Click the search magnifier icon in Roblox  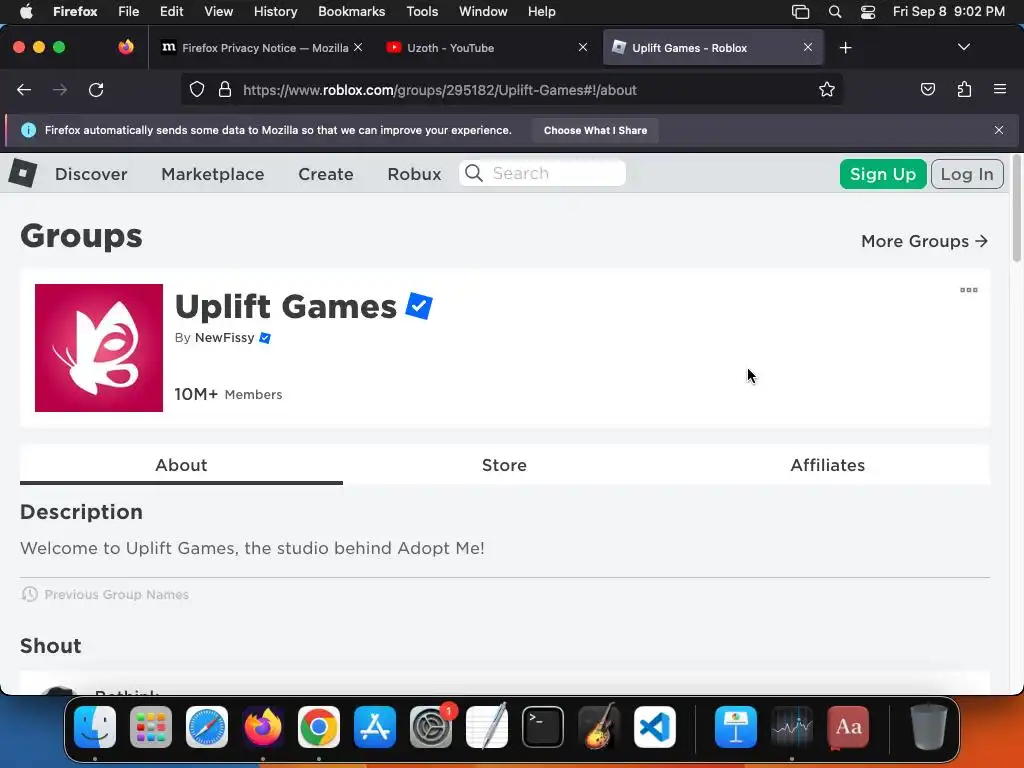(474, 173)
